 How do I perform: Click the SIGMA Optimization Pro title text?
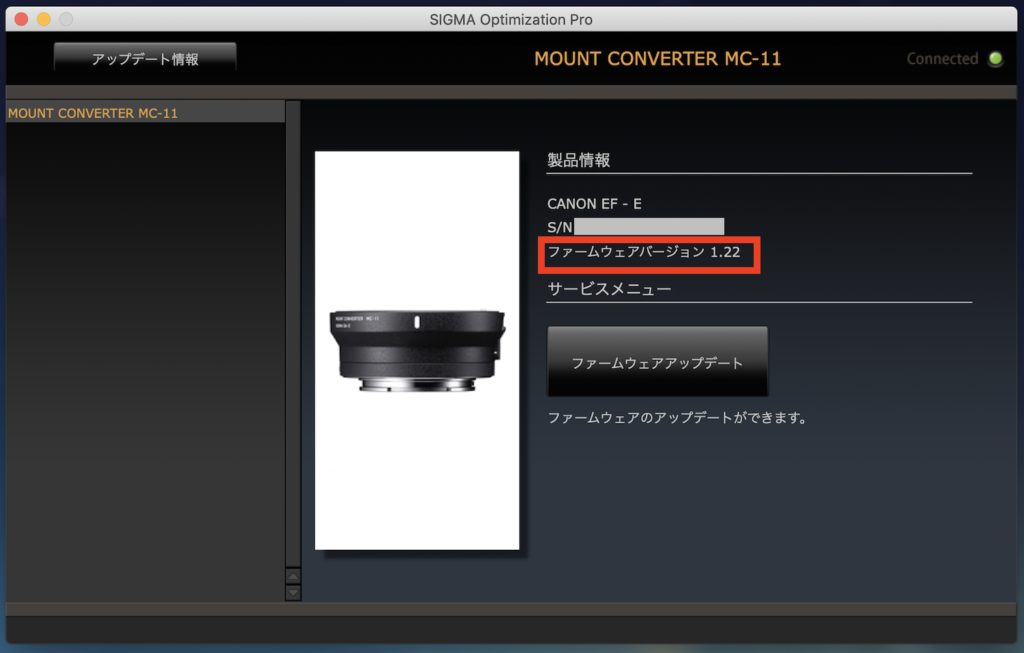pyautogui.click(x=511, y=20)
